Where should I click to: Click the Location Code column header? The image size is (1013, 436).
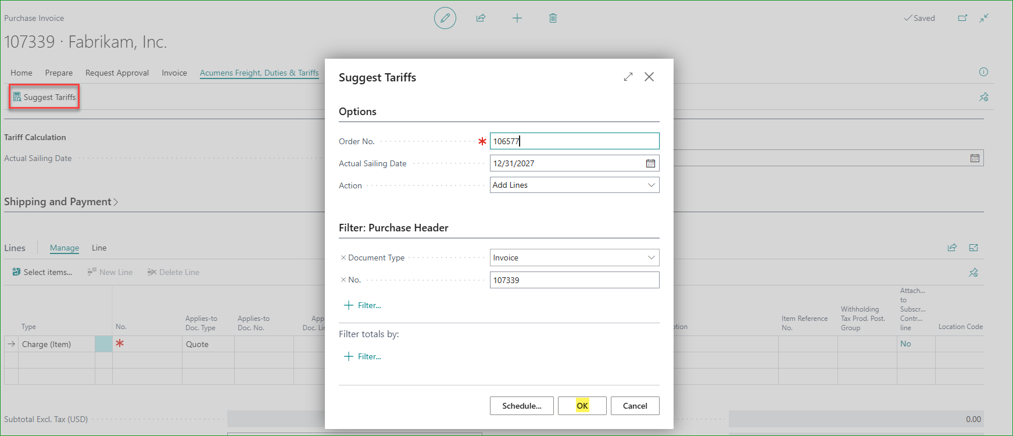961,327
